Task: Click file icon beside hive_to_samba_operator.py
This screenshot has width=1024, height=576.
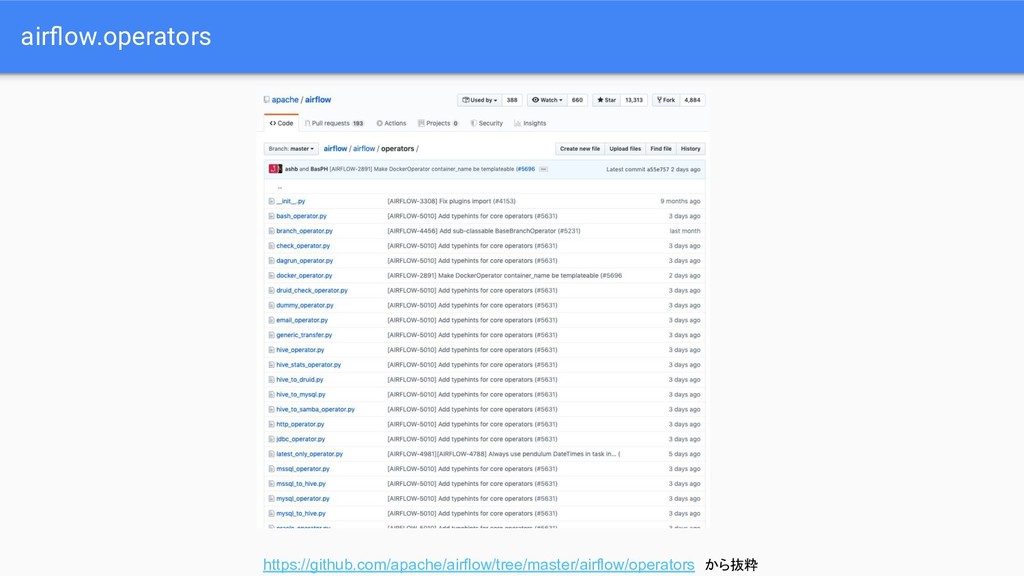Action: coord(271,409)
